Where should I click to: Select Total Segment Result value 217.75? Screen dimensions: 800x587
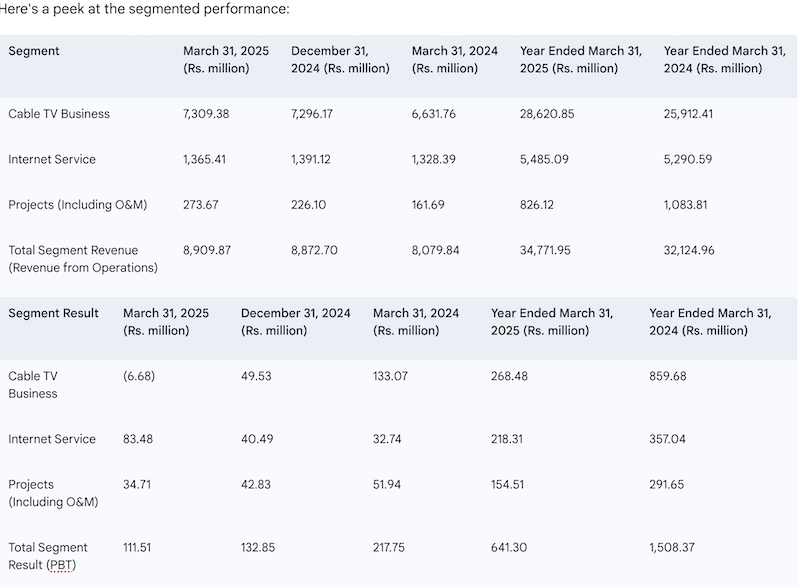point(389,547)
